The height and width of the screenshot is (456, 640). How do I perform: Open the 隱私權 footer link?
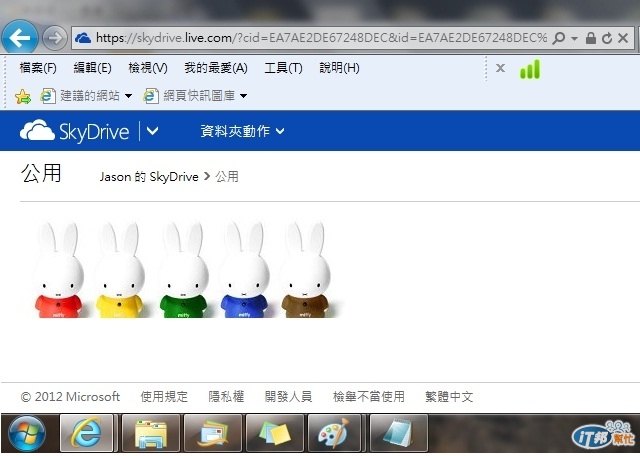226,397
